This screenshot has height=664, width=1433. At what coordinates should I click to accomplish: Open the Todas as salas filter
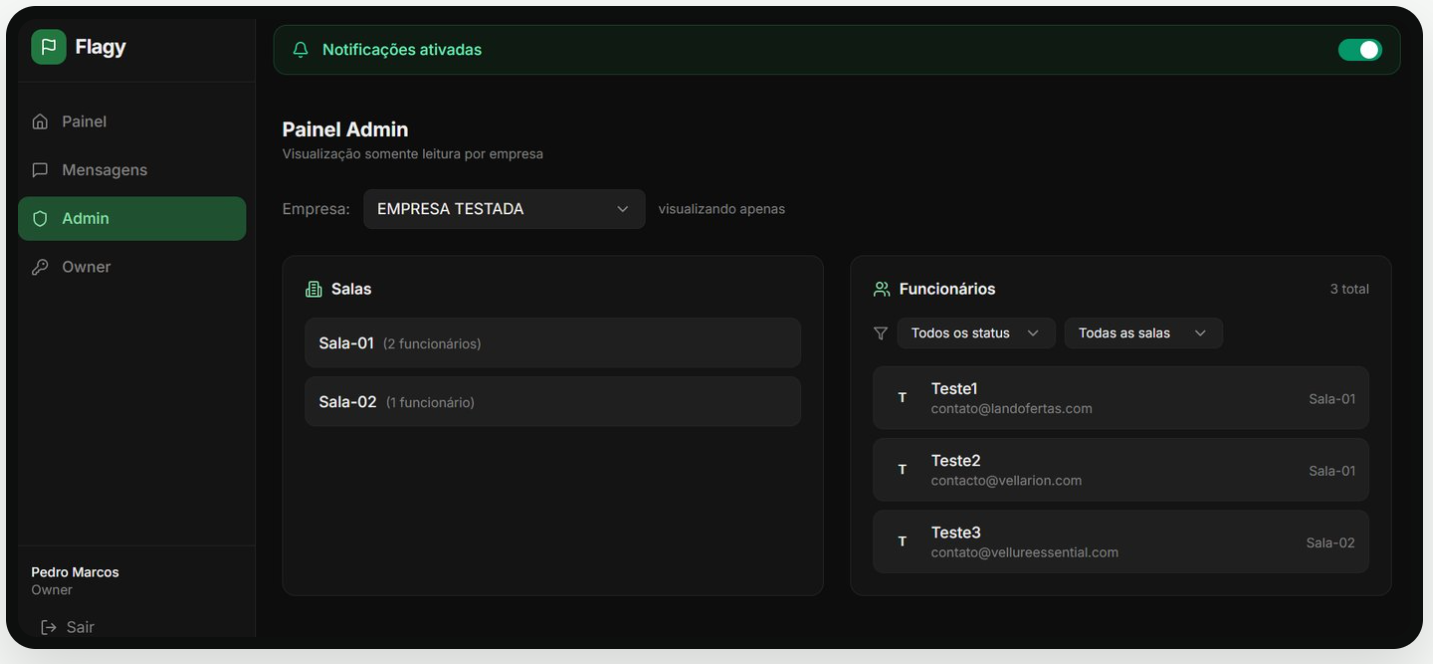(x=1143, y=333)
